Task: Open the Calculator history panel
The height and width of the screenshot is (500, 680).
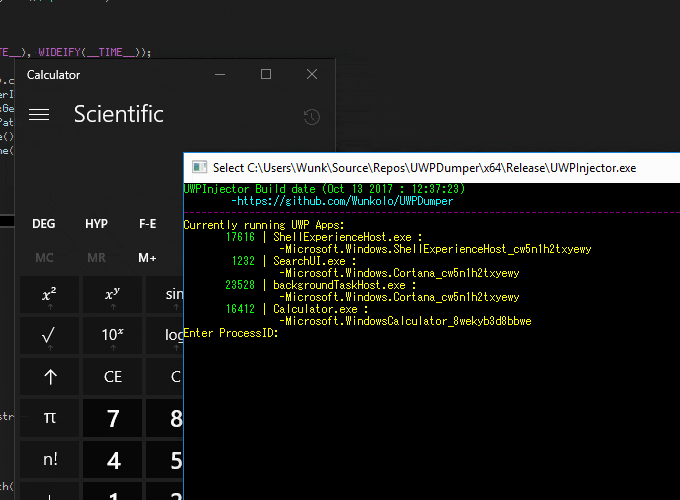Action: pos(312,117)
